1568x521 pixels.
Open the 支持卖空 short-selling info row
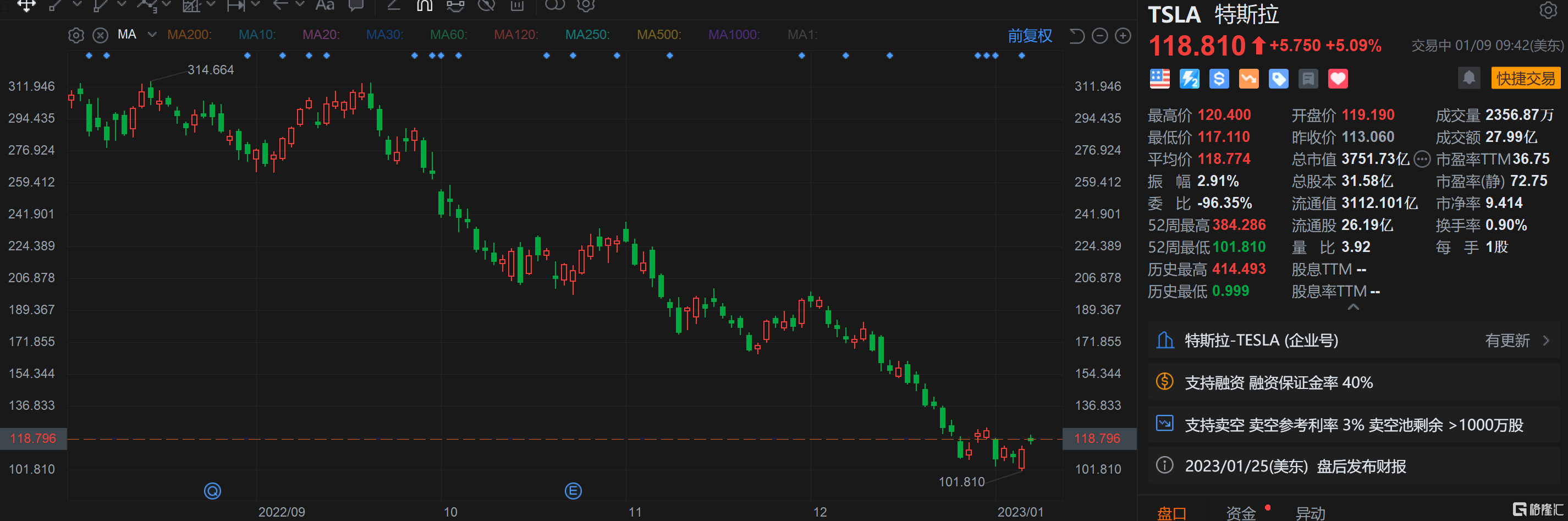pos(1355,424)
